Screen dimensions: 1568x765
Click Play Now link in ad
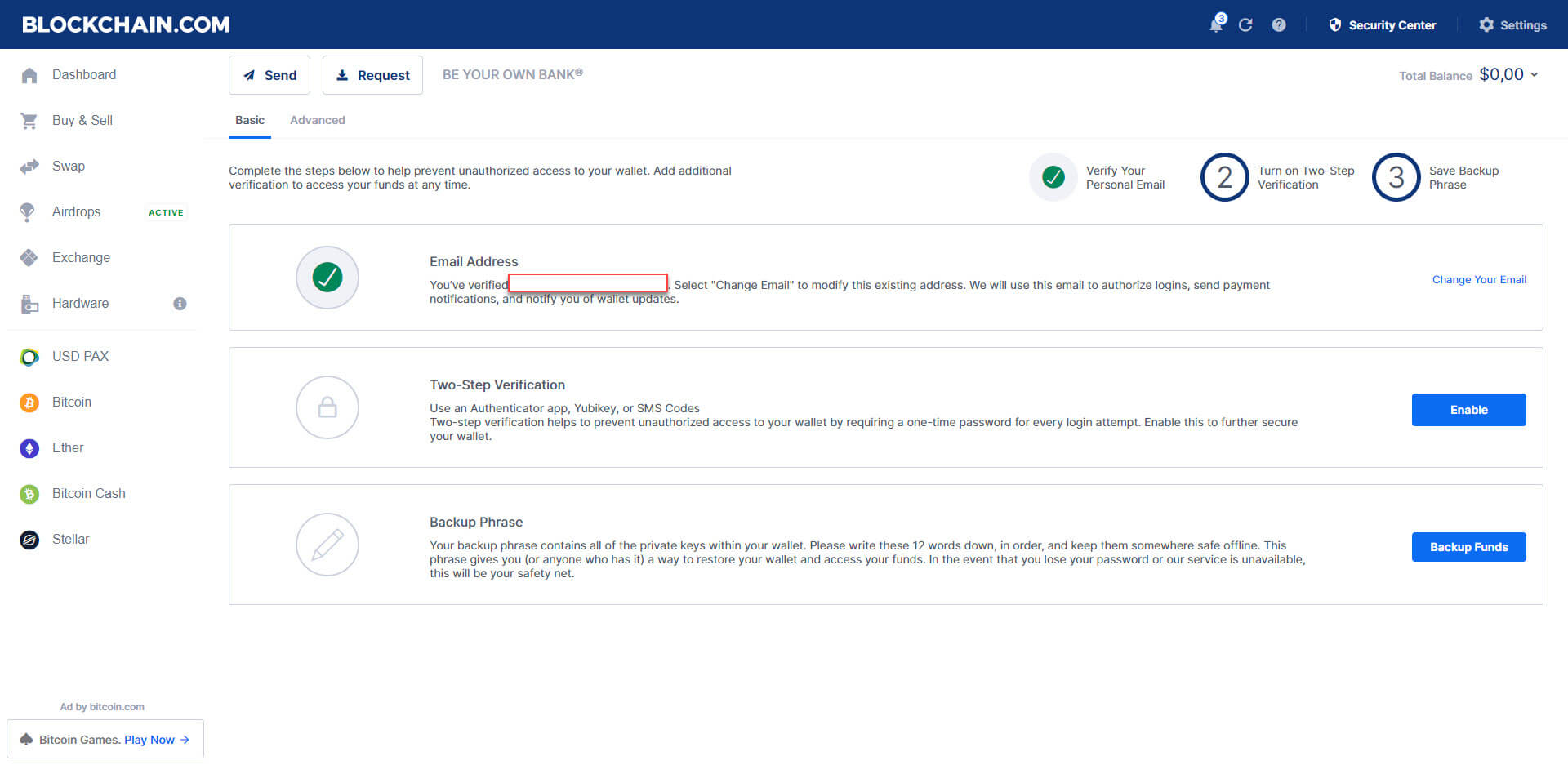(x=157, y=740)
